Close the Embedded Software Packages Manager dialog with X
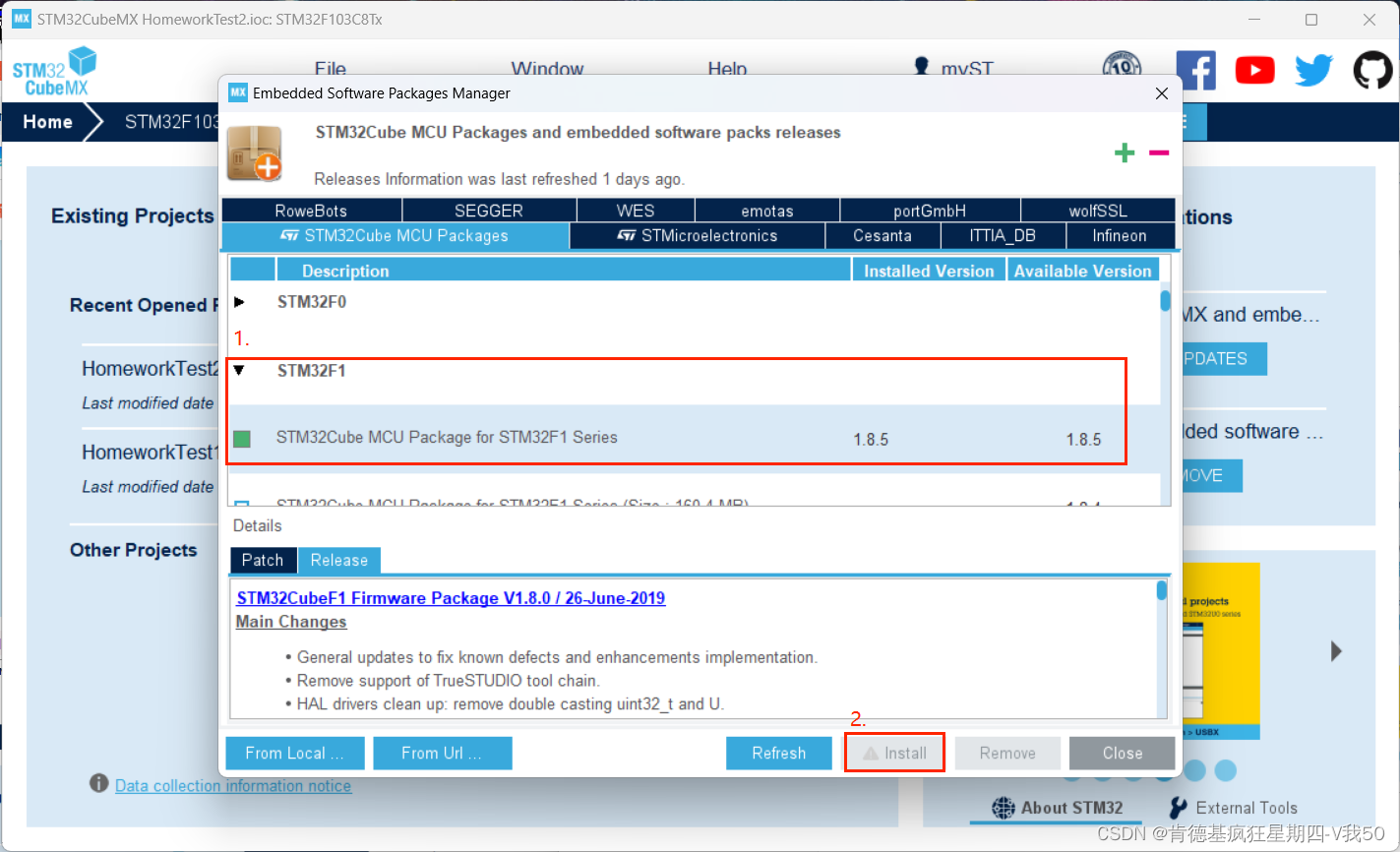 pyautogui.click(x=1162, y=93)
